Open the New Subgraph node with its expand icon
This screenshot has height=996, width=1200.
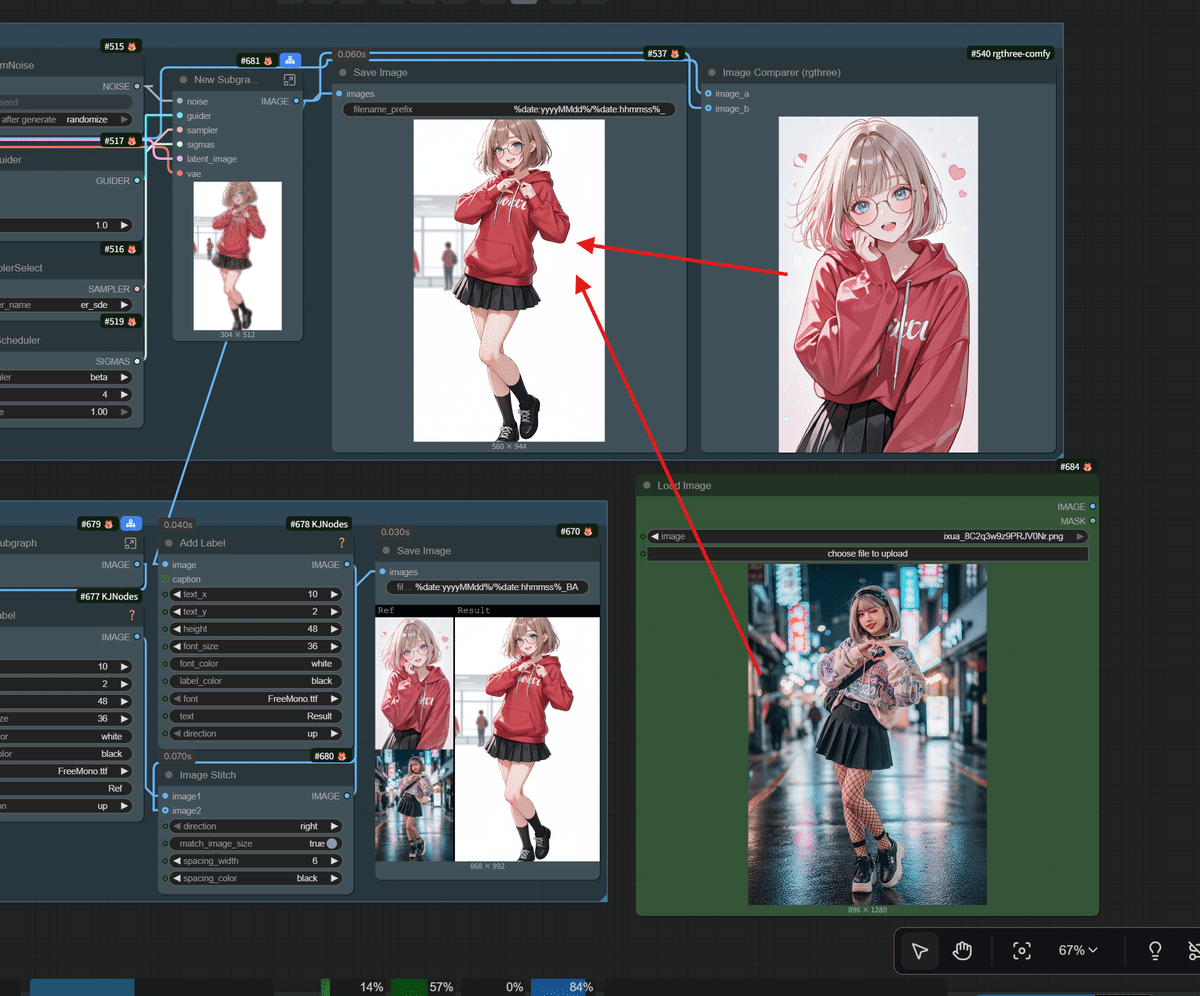[x=289, y=79]
